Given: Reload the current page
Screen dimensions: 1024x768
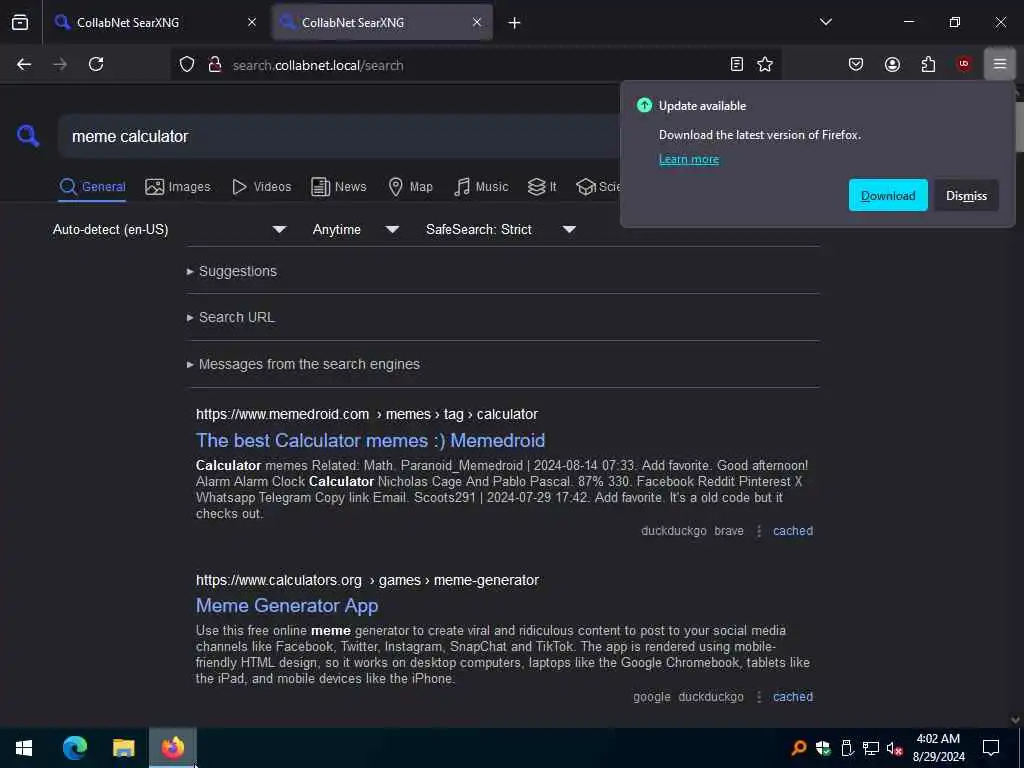Looking at the screenshot, I should pyautogui.click(x=96, y=64).
